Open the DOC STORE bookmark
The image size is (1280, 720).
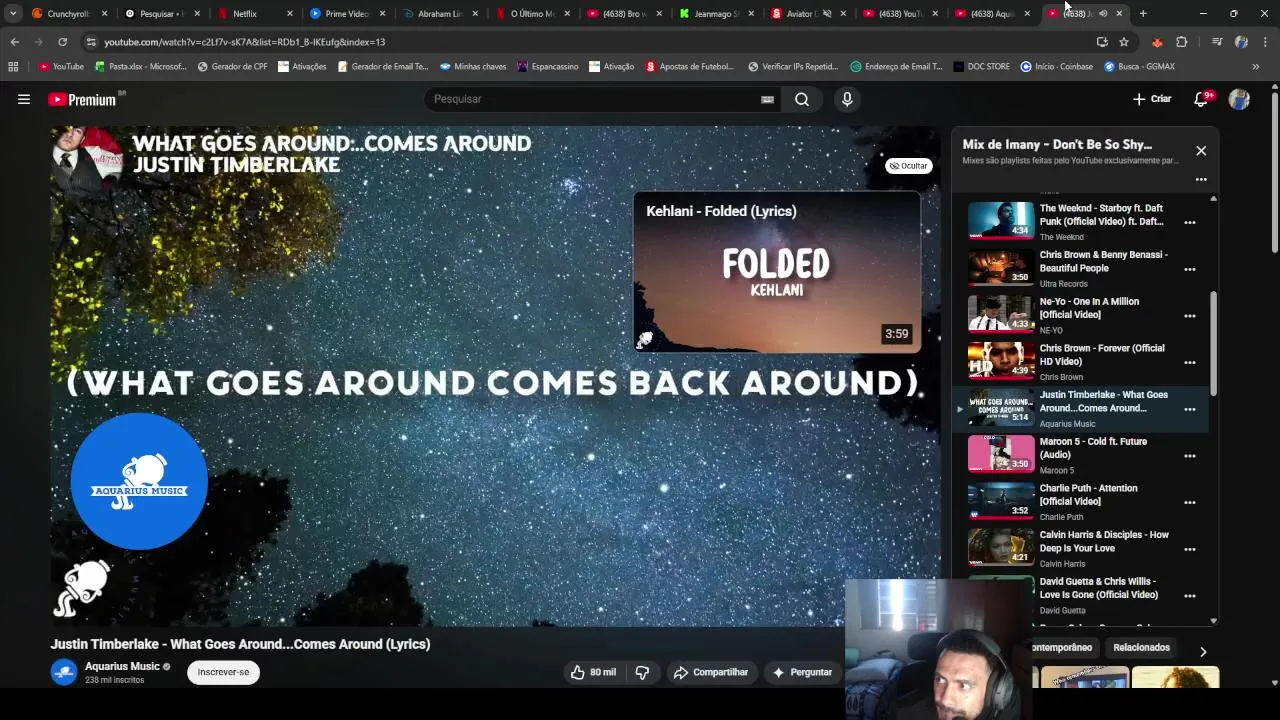[981, 67]
